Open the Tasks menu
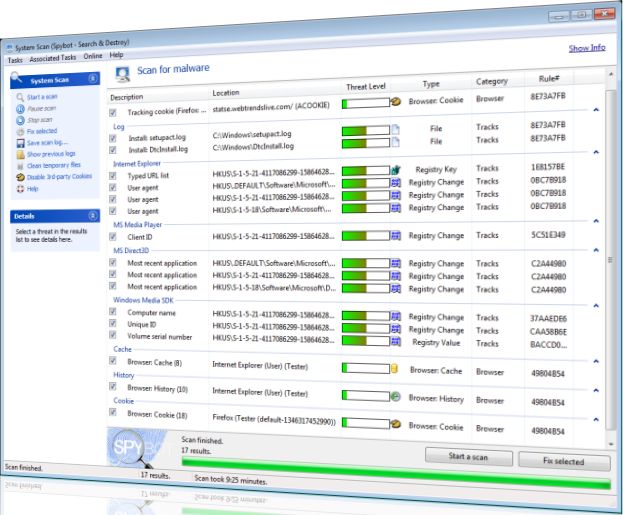 point(15,60)
